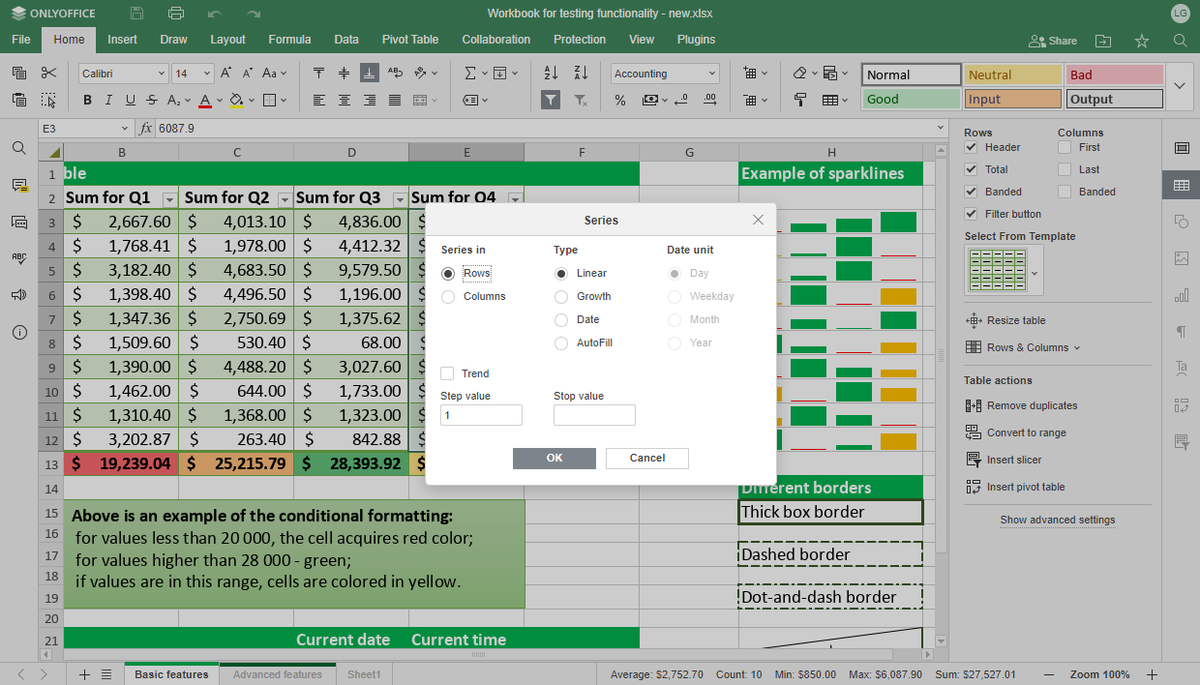Cut selection with the scissors icon
Image resolution: width=1200 pixels, height=685 pixels.
47,73
